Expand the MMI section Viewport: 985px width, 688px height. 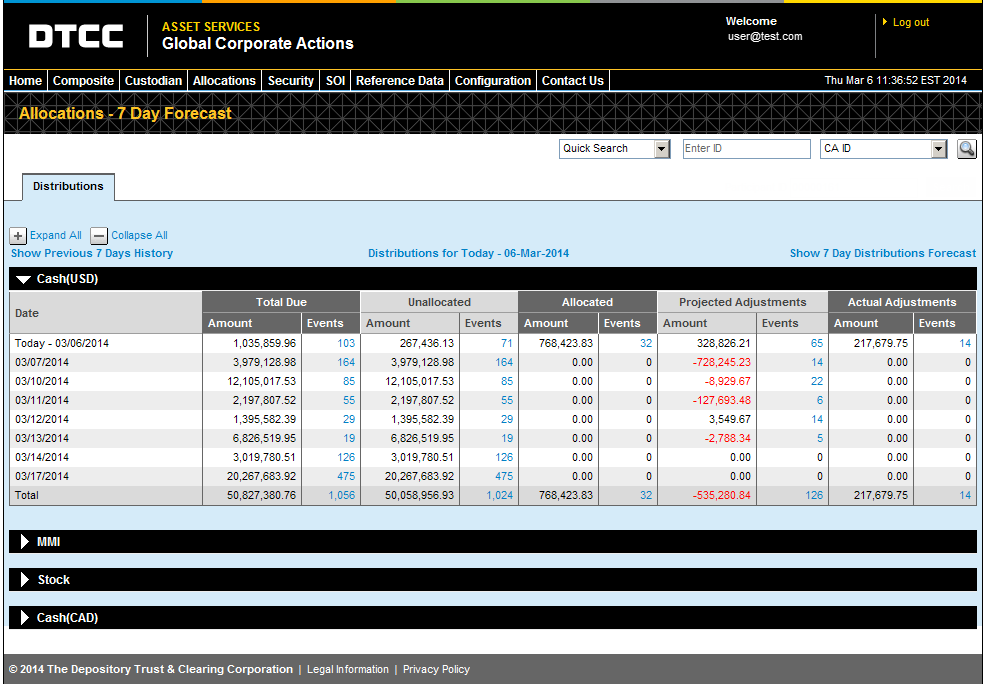point(25,542)
